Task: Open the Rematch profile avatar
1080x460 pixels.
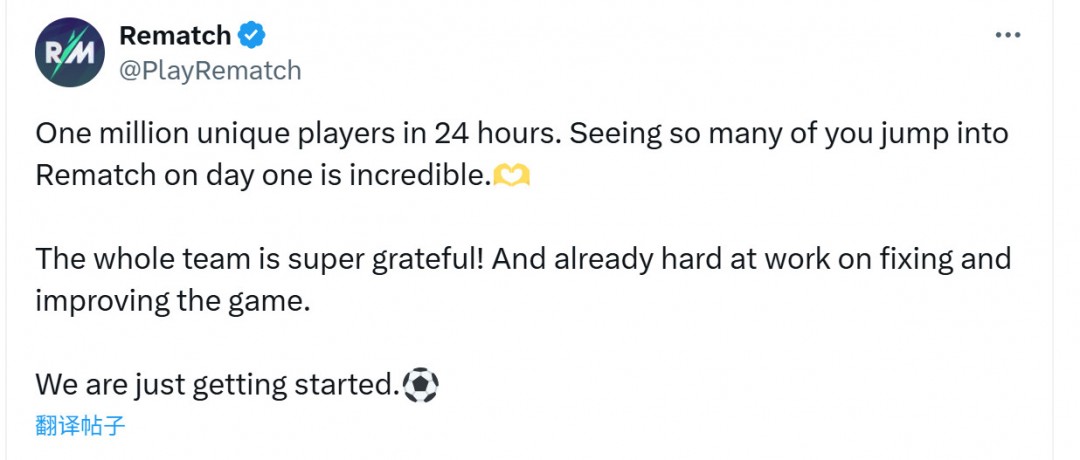Action: tap(70, 52)
